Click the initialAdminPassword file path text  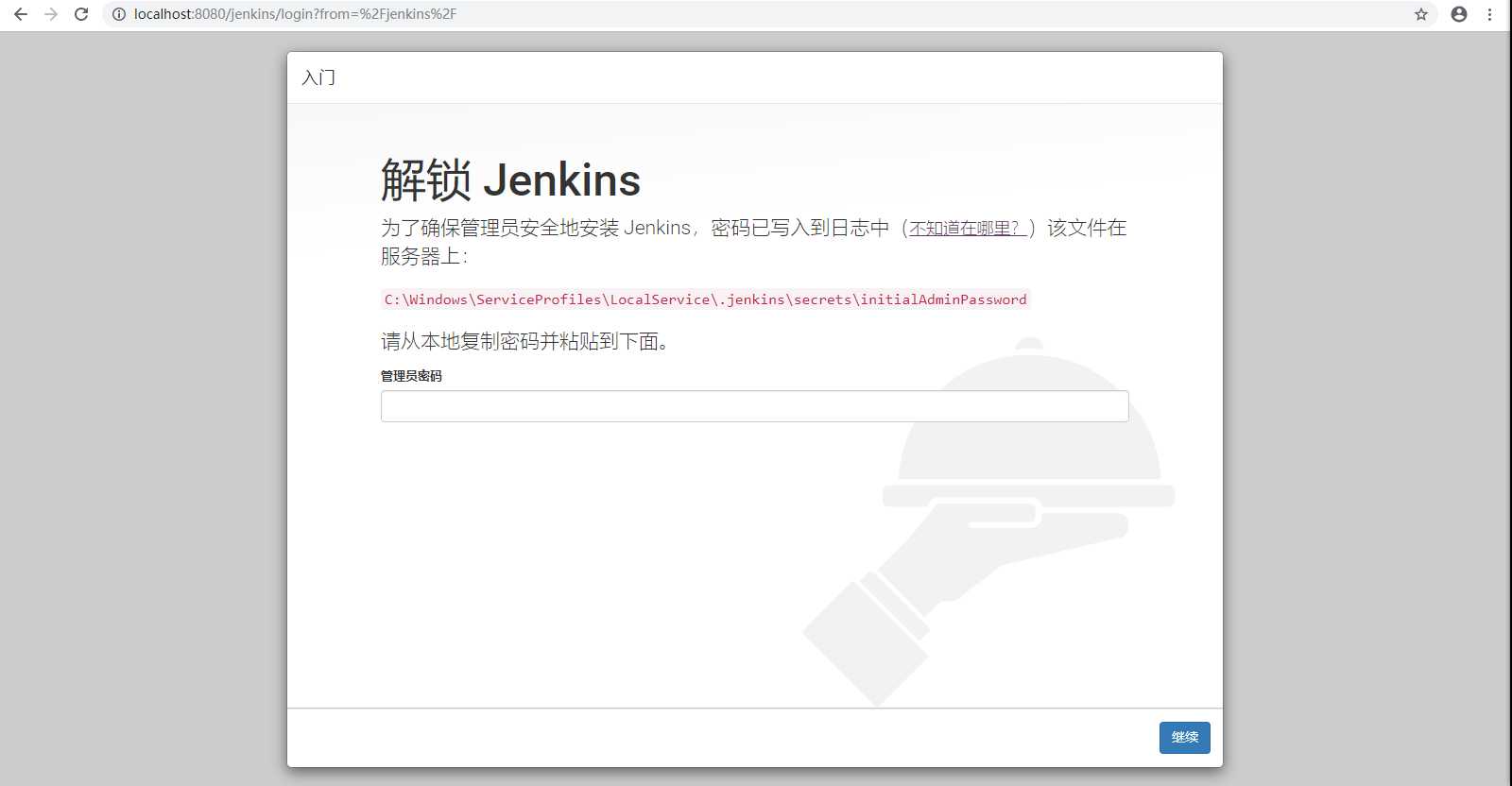[705, 299]
